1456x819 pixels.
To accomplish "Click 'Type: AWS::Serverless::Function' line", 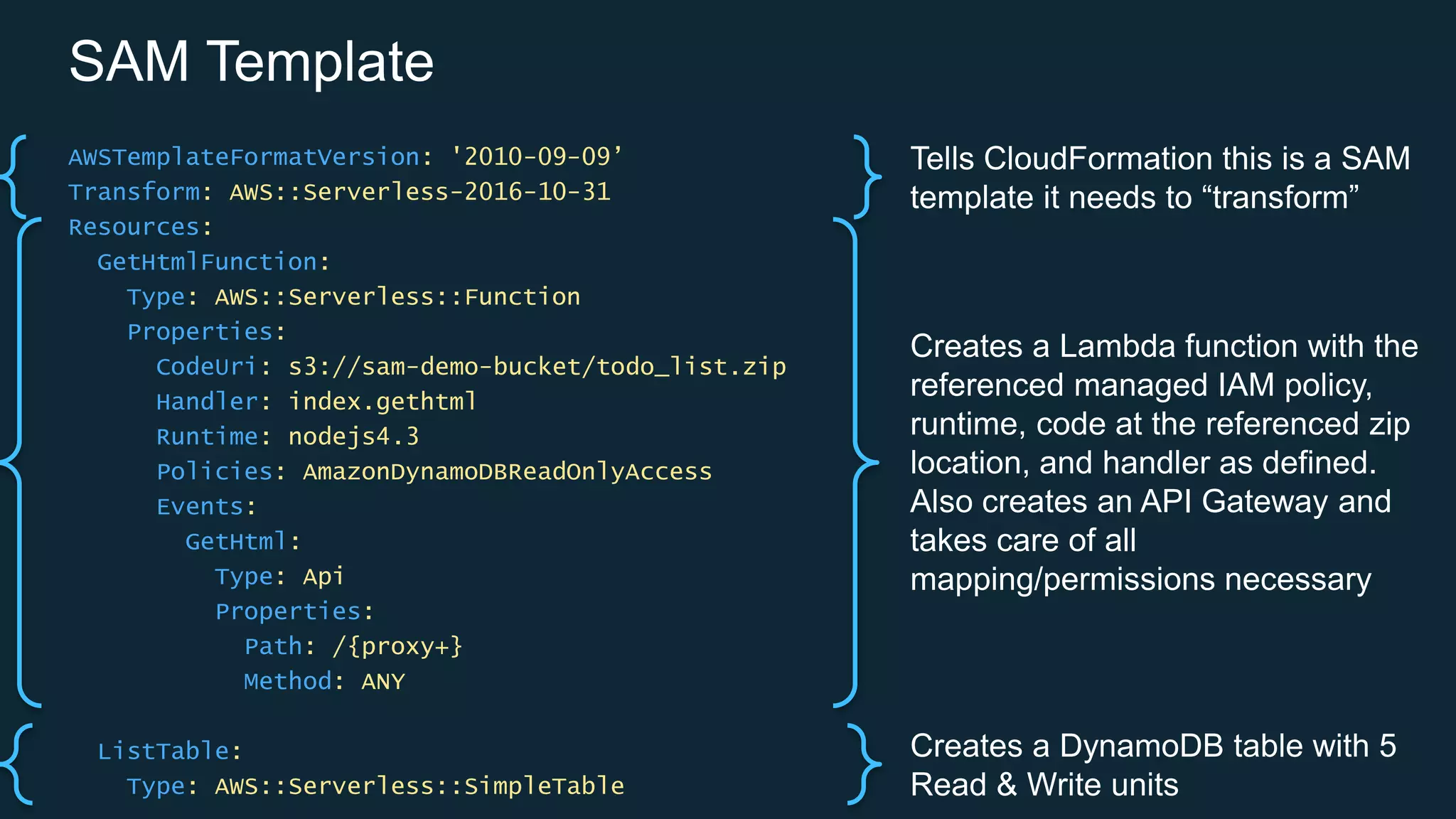I will (x=353, y=297).
